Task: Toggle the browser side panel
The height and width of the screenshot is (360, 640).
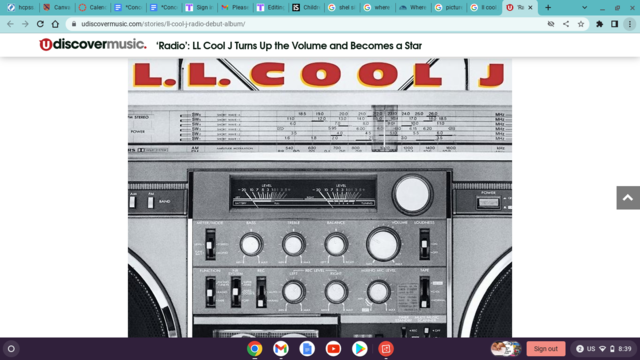Action: click(614, 24)
